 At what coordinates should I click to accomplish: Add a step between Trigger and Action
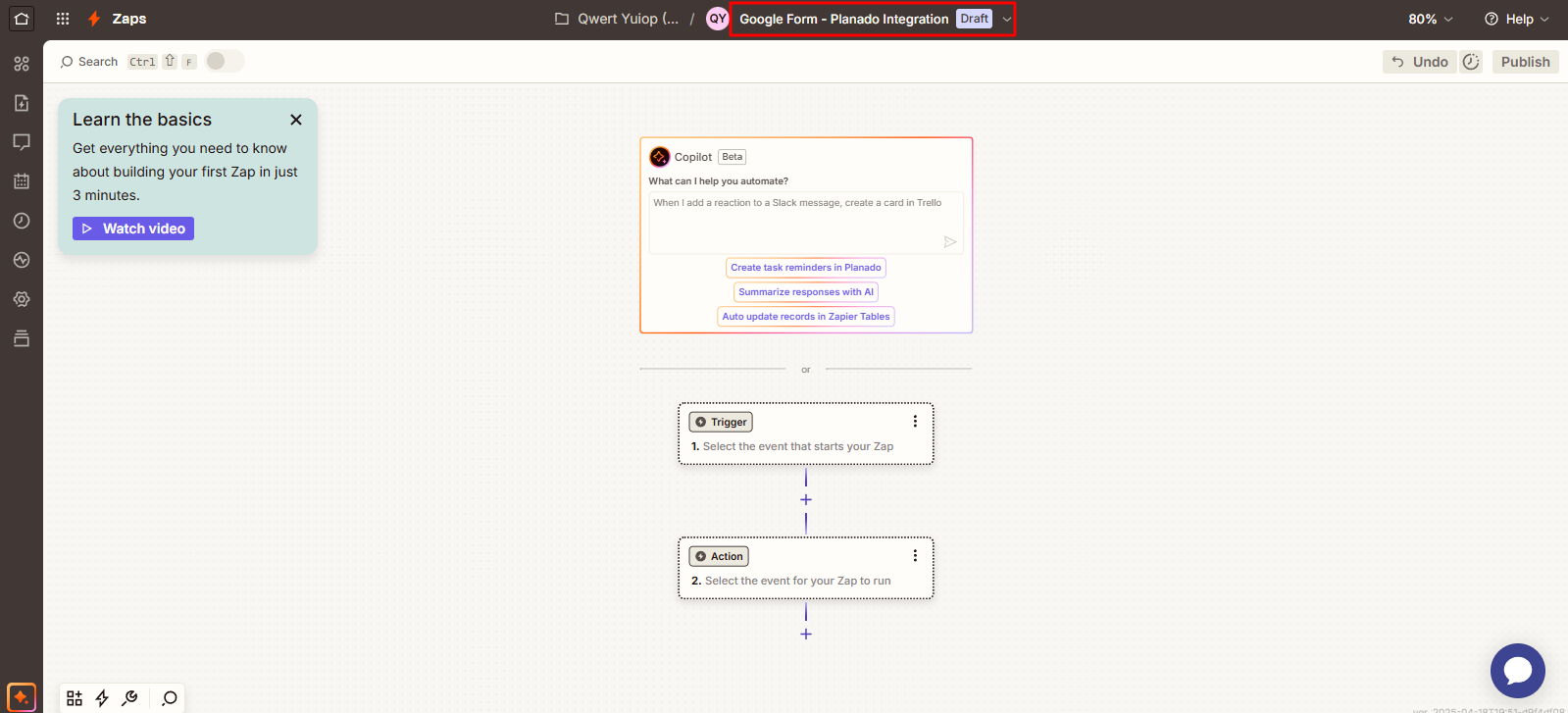click(806, 500)
